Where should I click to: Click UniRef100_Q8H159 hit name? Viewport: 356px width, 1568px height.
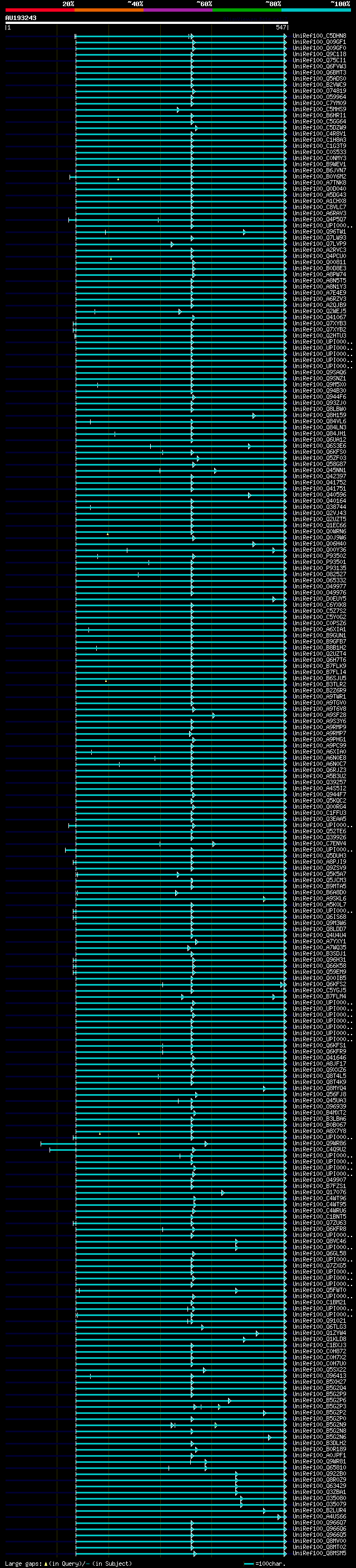click(319, 415)
